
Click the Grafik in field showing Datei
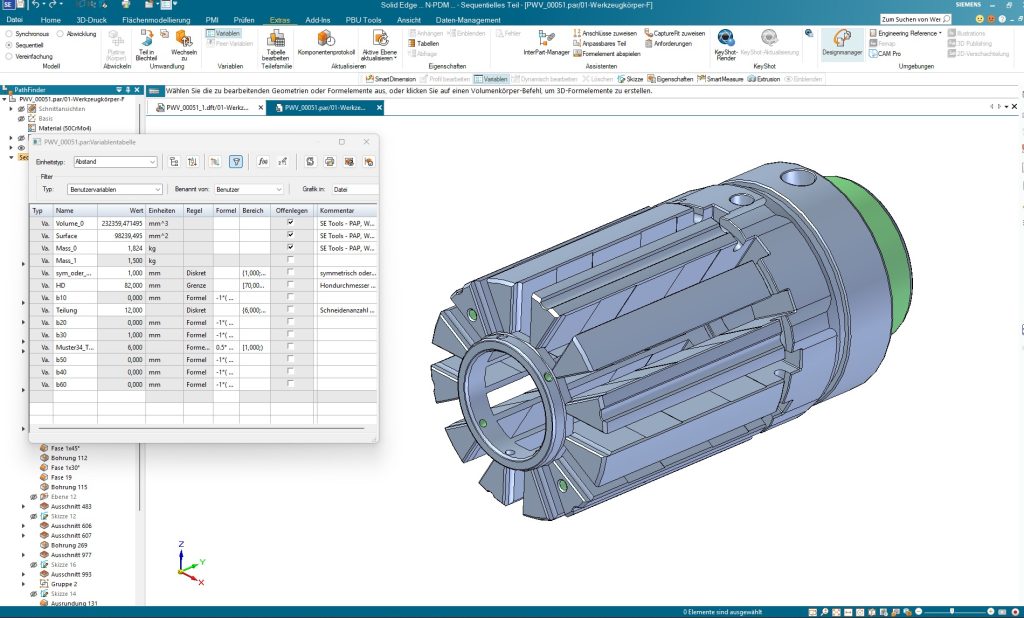(x=355, y=189)
